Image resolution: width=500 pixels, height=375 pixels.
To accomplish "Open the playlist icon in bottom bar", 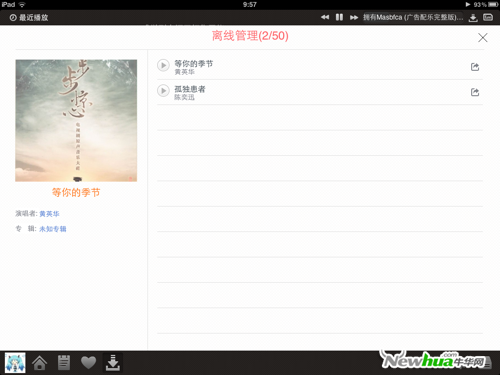I will 64,363.
